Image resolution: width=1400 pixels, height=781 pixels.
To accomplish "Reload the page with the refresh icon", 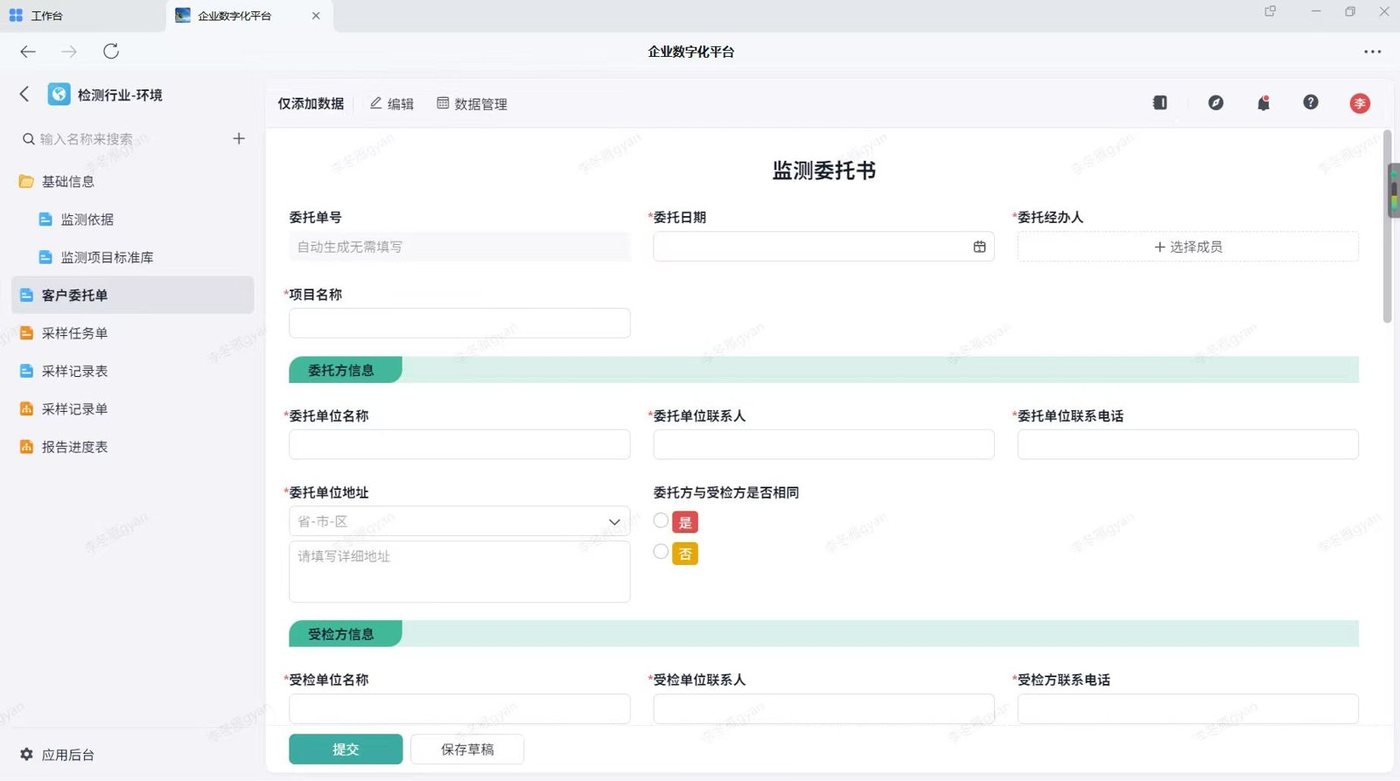I will coord(111,51).
